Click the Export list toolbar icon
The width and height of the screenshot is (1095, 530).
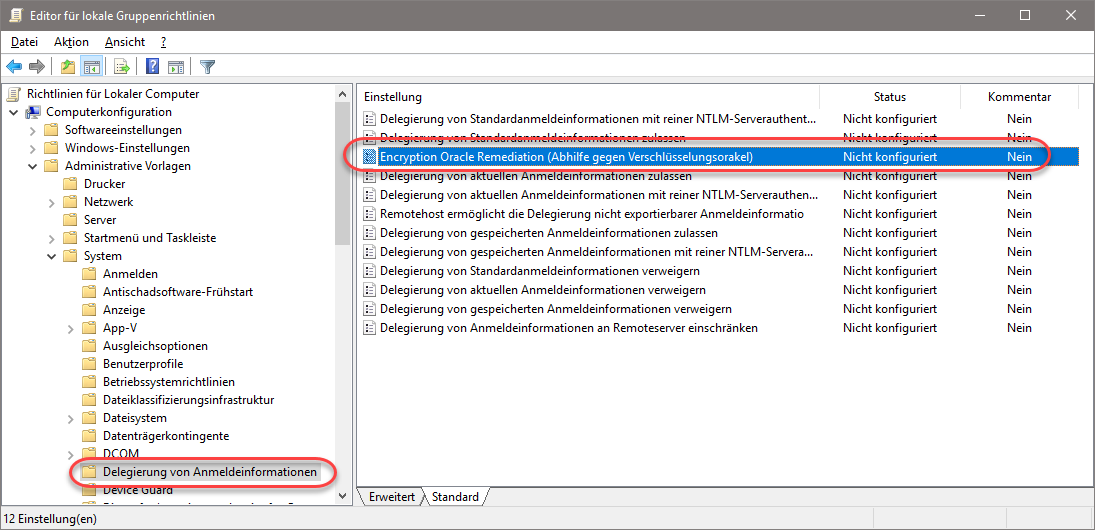click(122, 67)
